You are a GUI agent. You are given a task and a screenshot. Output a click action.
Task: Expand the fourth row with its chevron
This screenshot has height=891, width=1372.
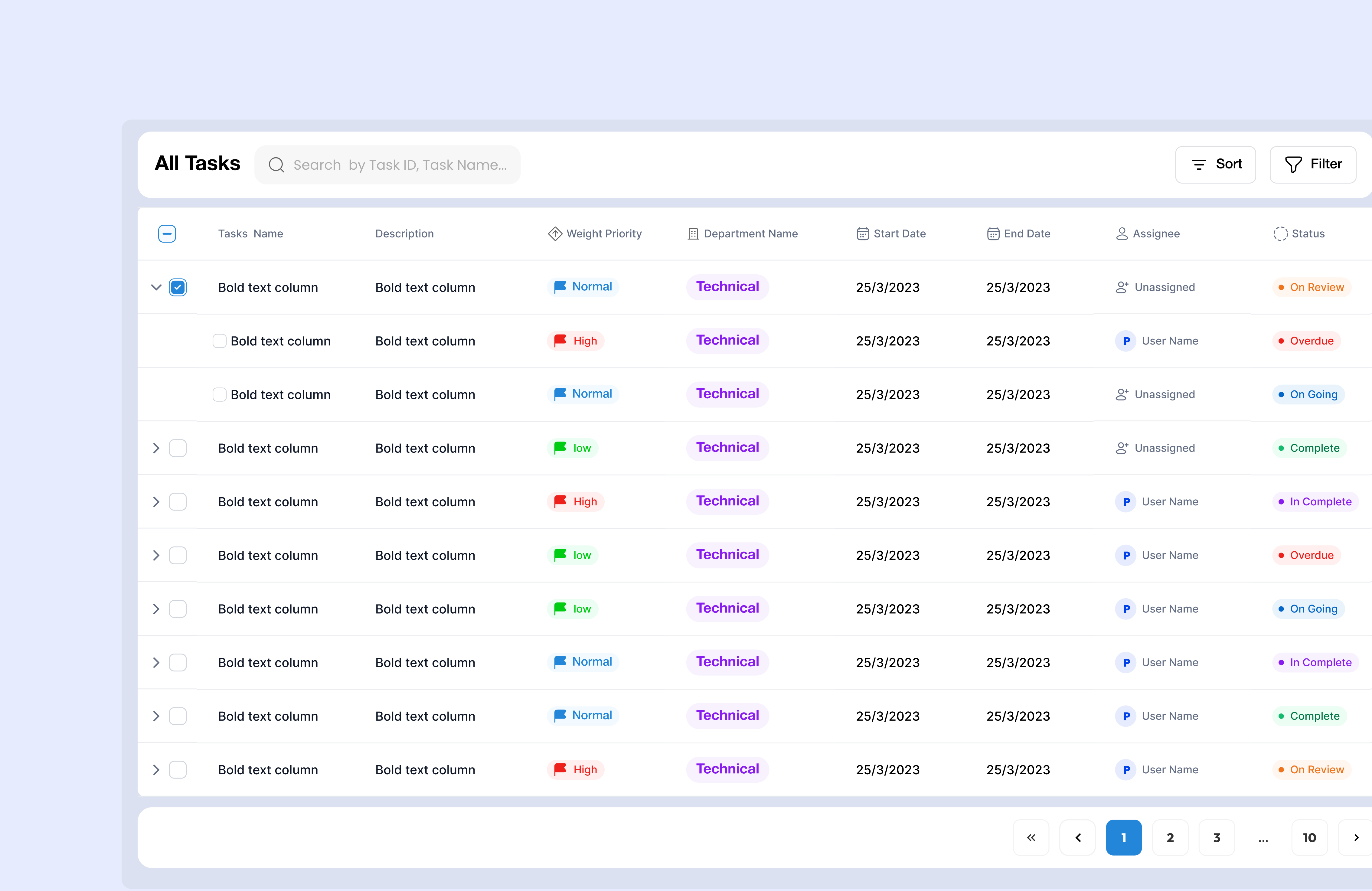point(156,448)
